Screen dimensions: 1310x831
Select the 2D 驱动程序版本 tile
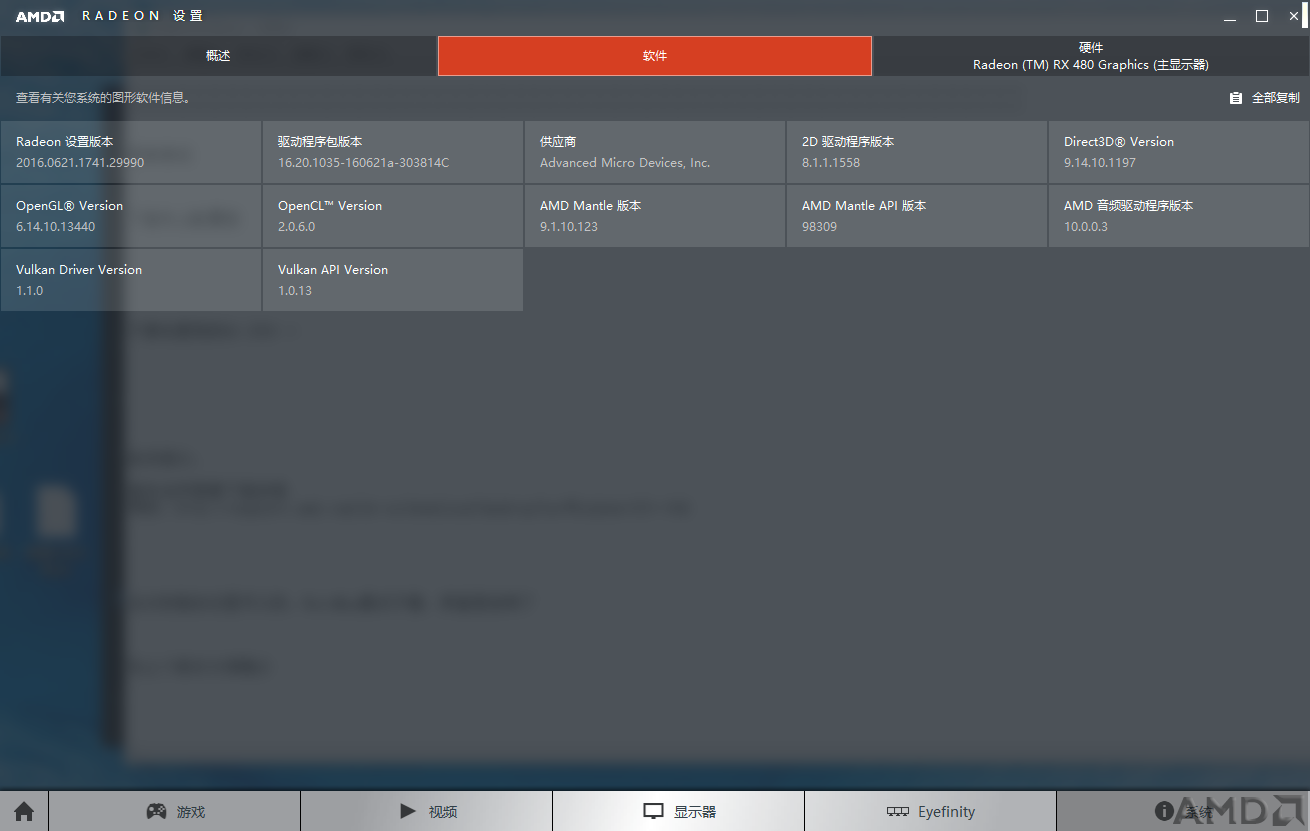pyautogui.click(x=917, y=152)
